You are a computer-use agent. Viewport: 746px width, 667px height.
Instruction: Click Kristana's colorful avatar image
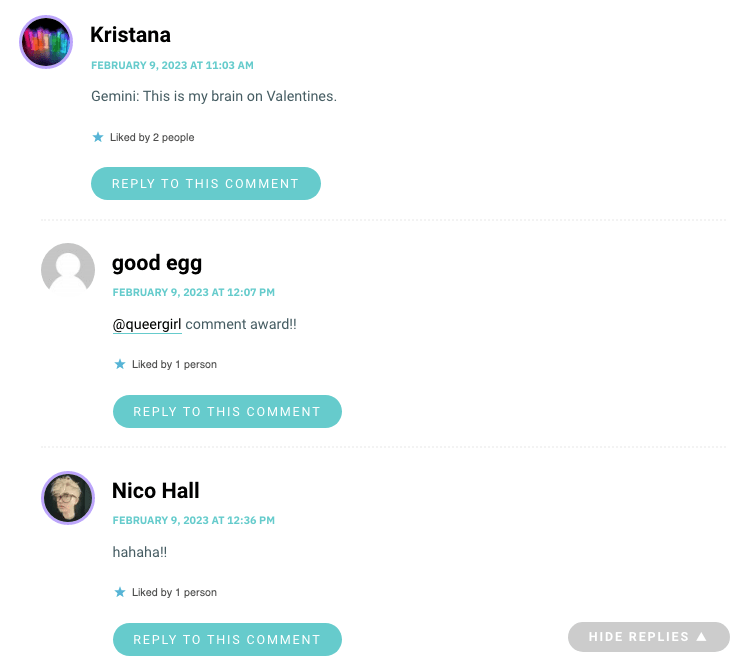(46, 42)
